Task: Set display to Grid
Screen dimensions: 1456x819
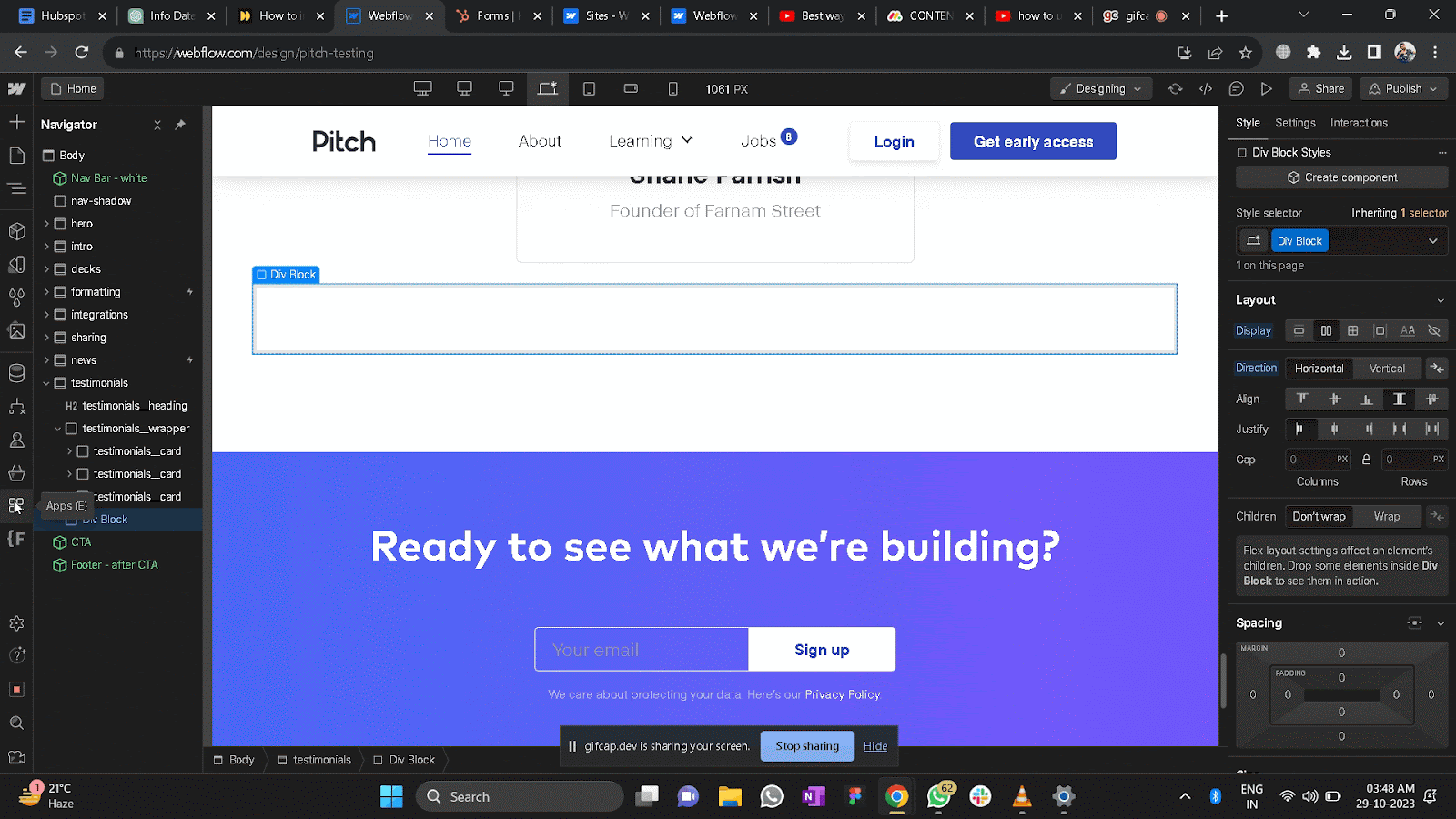Action: 1353,330
